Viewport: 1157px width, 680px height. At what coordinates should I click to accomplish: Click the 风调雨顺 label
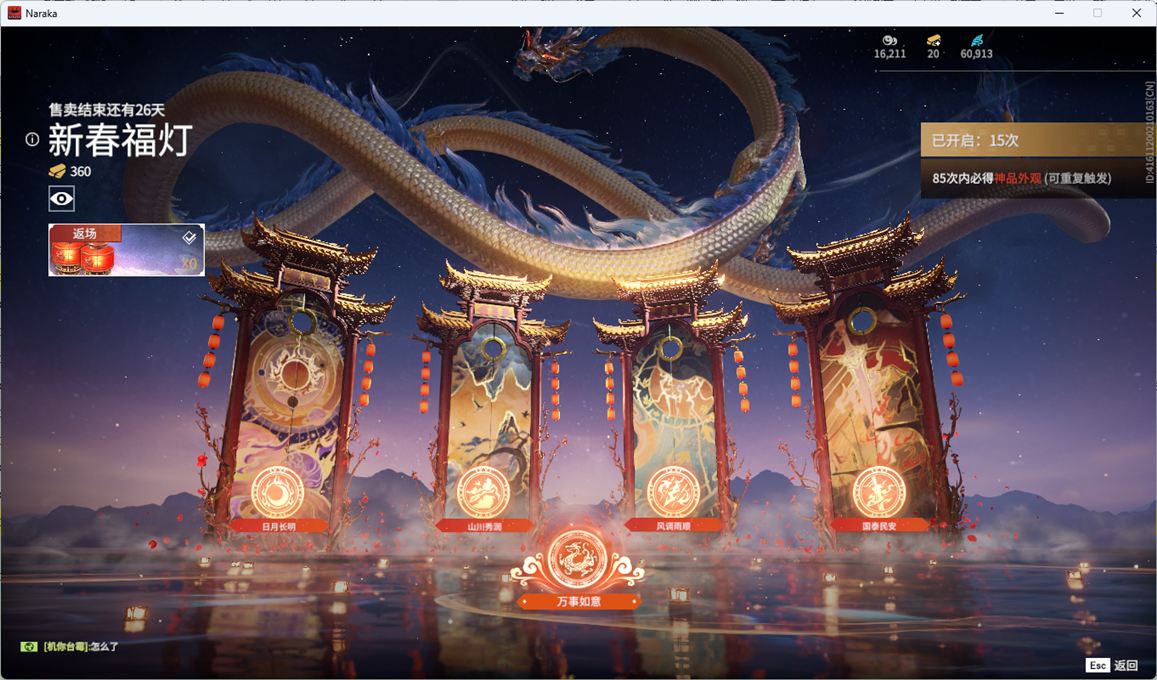[x=673, y=526]
